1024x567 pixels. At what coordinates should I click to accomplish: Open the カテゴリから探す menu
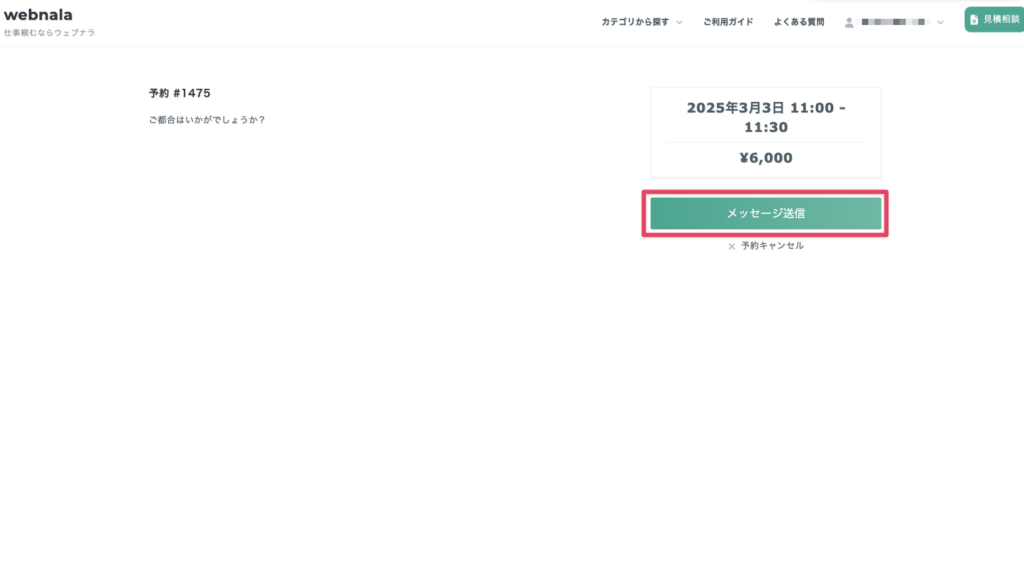tap(635, 22)
